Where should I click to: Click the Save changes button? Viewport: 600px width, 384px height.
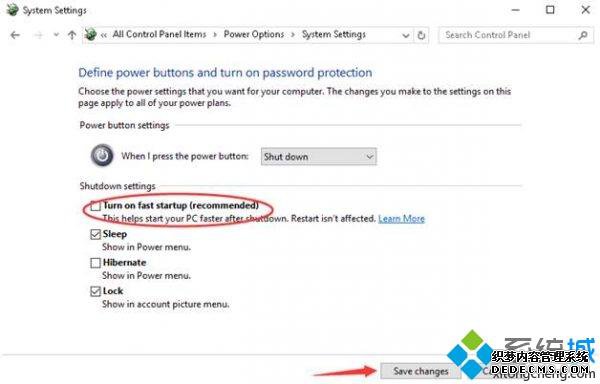tap(421, 371)
